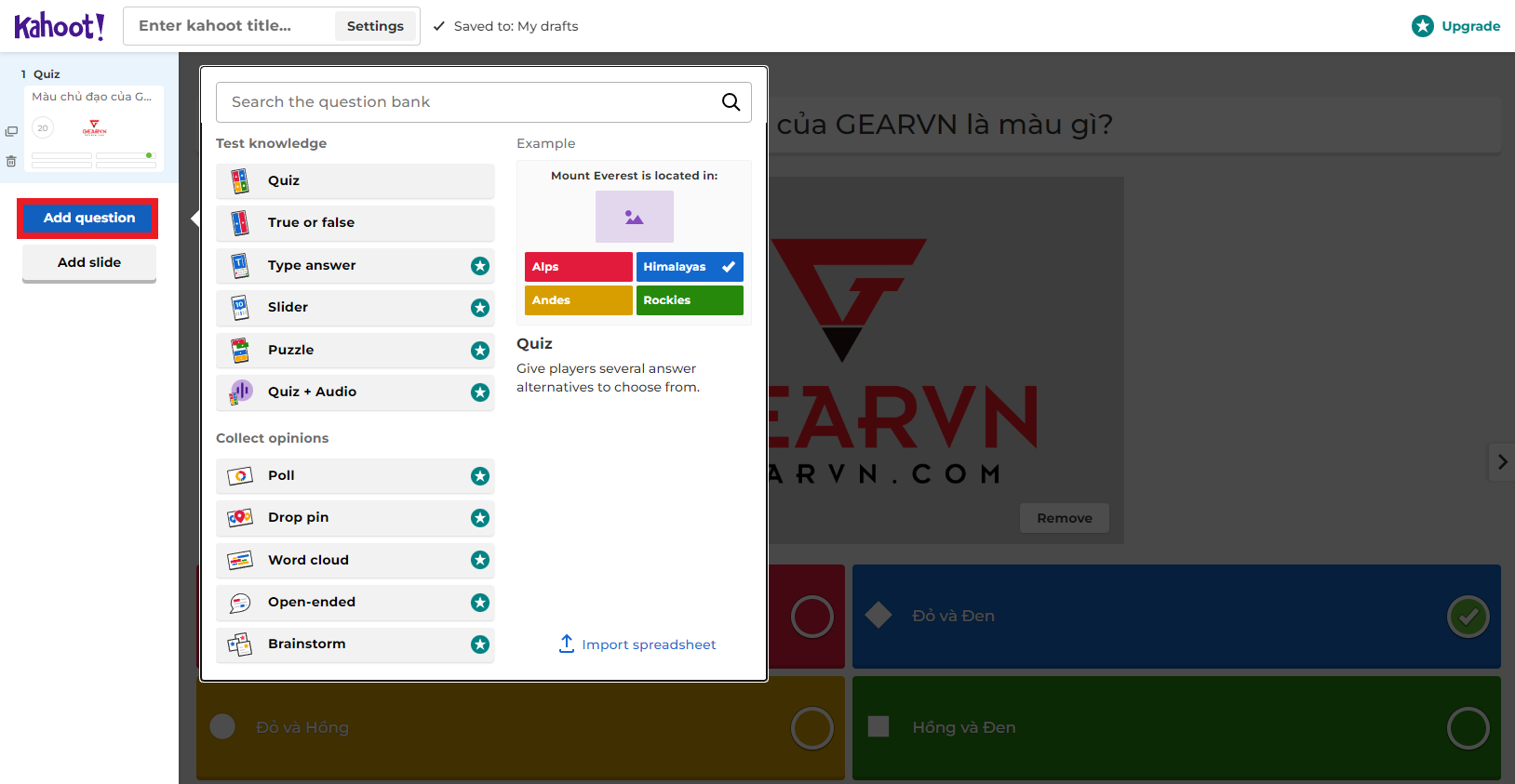Viewport: 1515px width, 784px height.
Task: Click the question title text field
Action: (1134, 125)
